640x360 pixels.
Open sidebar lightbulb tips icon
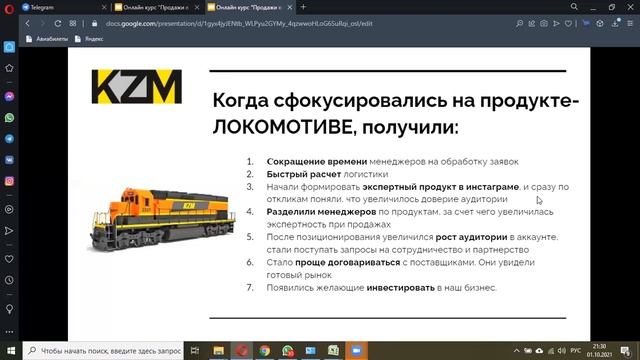(9, 309)
